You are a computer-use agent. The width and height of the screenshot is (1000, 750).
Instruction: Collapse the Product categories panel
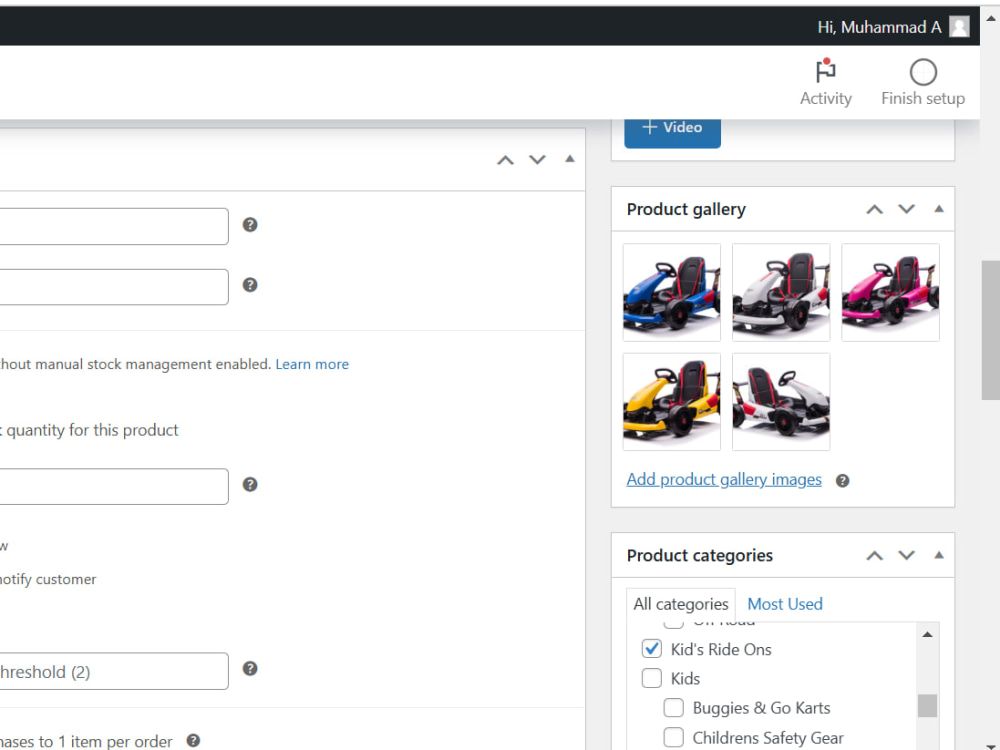[939, 555]
